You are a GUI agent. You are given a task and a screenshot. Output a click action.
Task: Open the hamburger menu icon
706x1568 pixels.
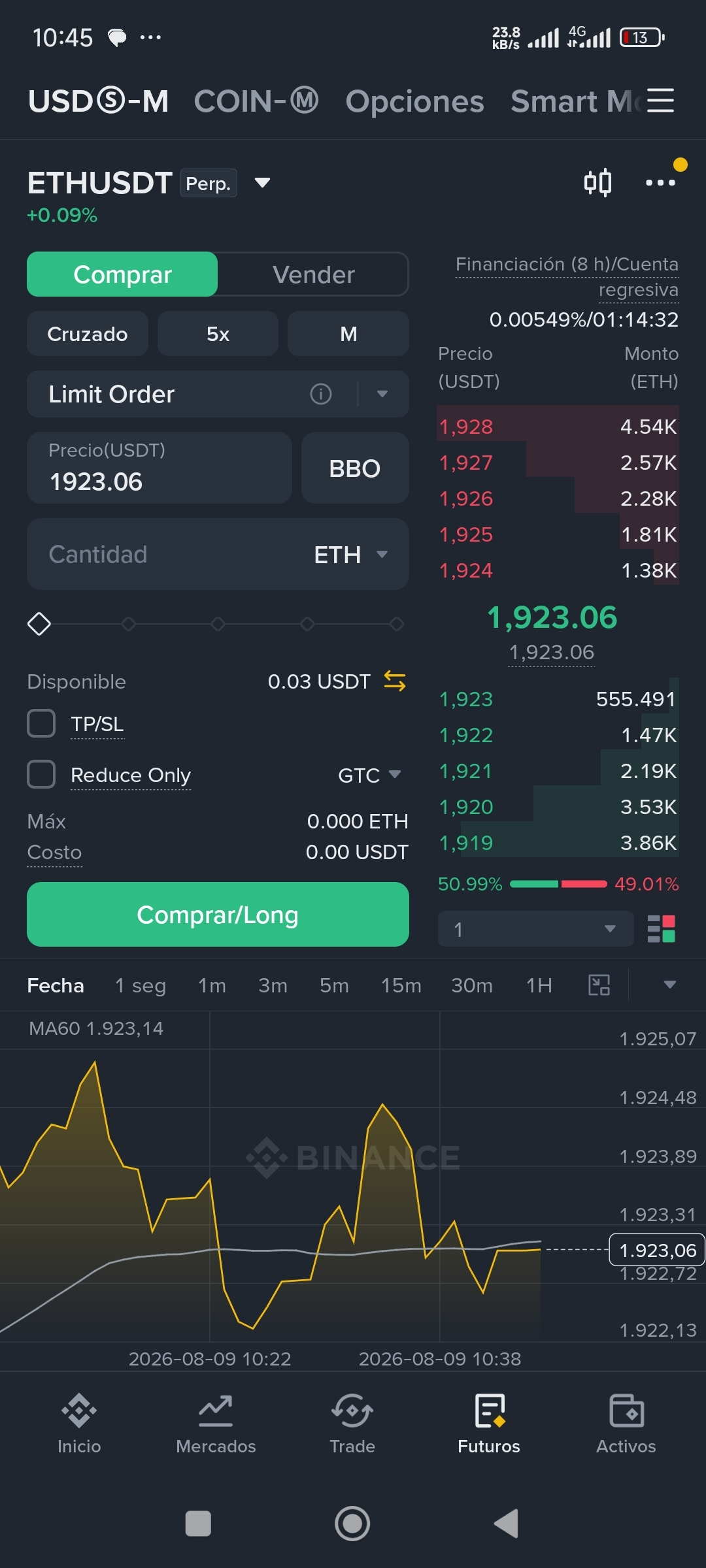pos(660,101)
